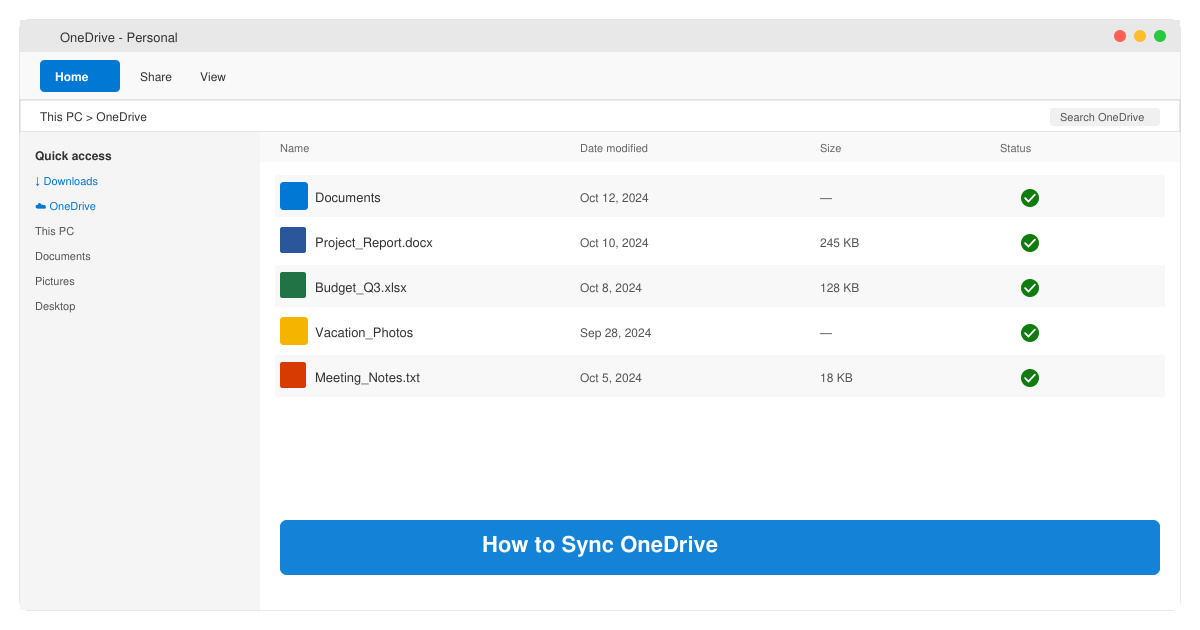
Task: Close the window with the red button
Action: tap(1120, 36)
